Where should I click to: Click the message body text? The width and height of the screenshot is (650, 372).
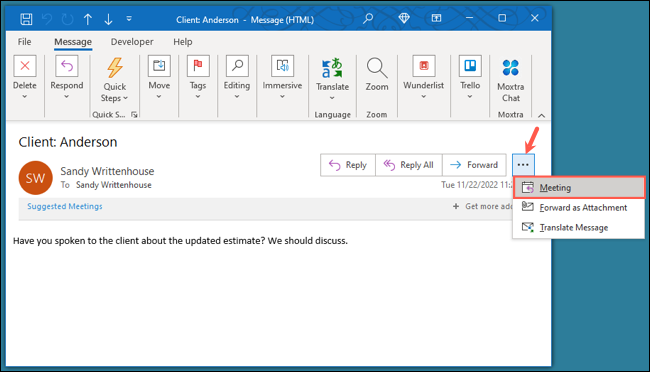[x=180, y=241]
